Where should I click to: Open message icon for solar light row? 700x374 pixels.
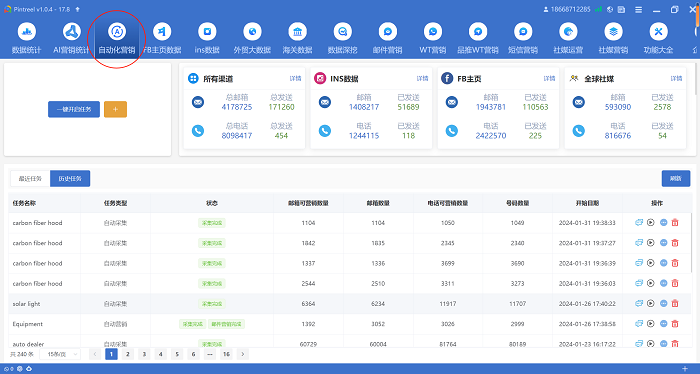[x=639, y=303]
